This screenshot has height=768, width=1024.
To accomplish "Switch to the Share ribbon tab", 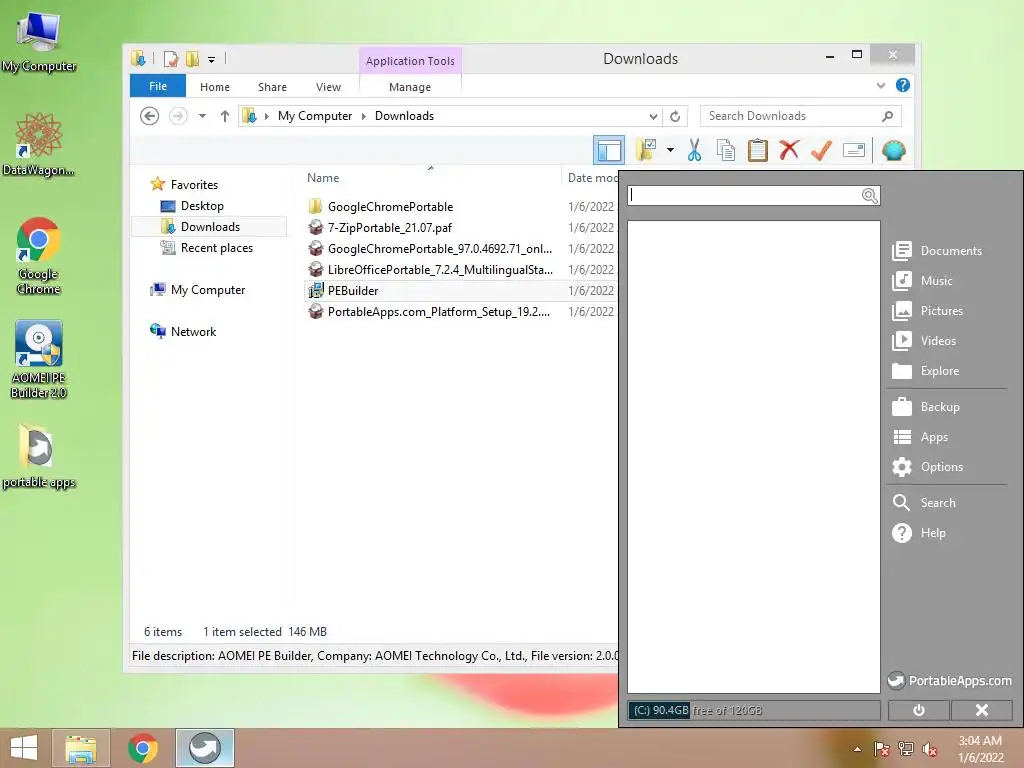I will point(272,87).
